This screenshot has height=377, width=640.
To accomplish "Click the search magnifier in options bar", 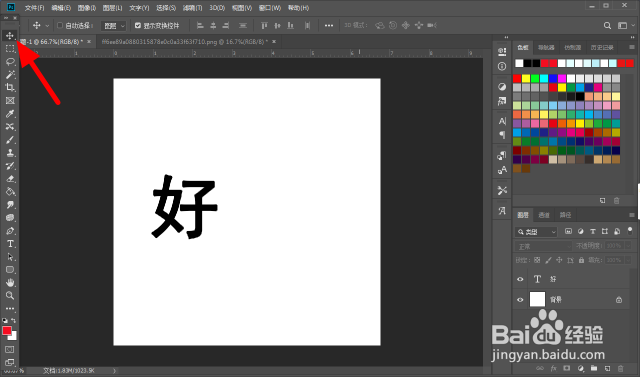I will (x=607, y=26).
